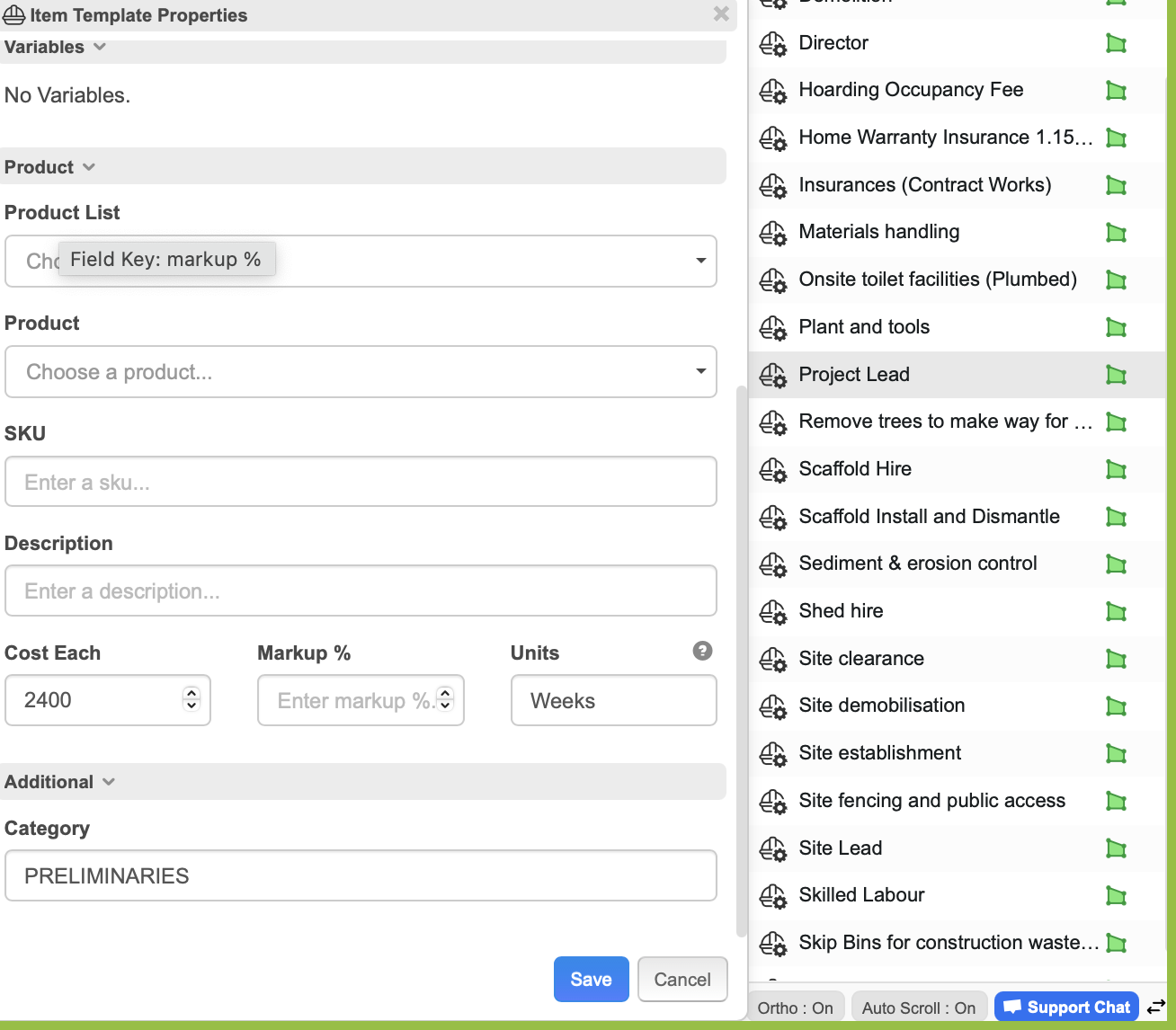The image size is (1176, 1030).
Task: Click the green flag icon beside Director
Action: click(x=1116, y=43)
